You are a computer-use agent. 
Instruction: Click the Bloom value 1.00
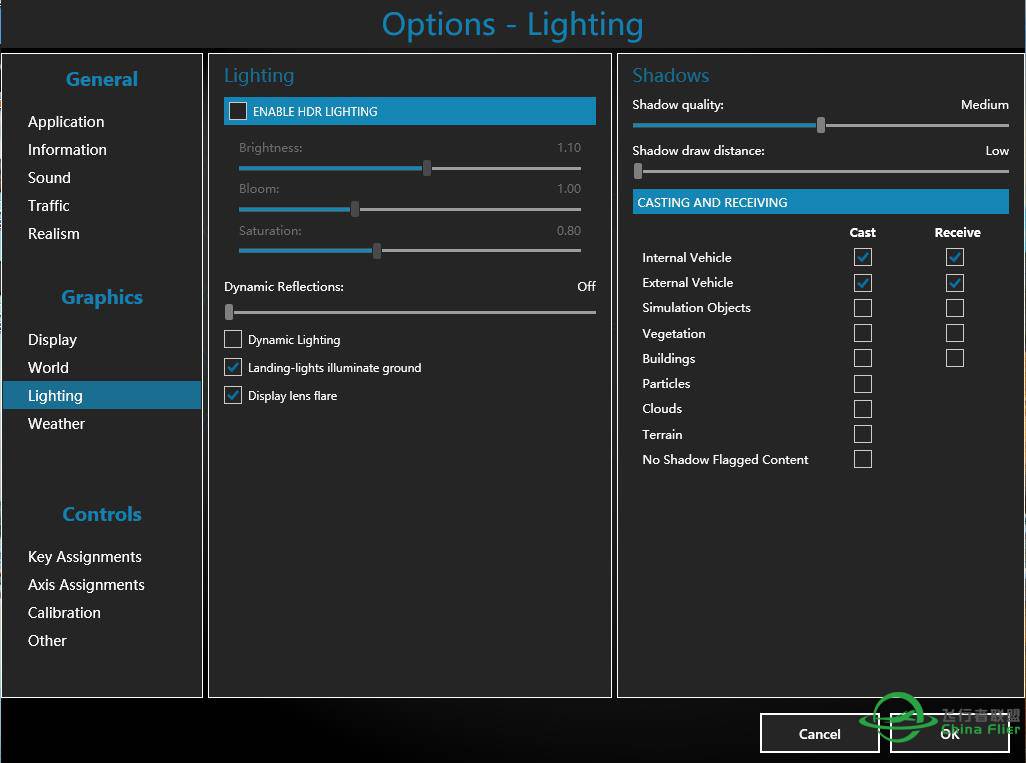(569, 188)
